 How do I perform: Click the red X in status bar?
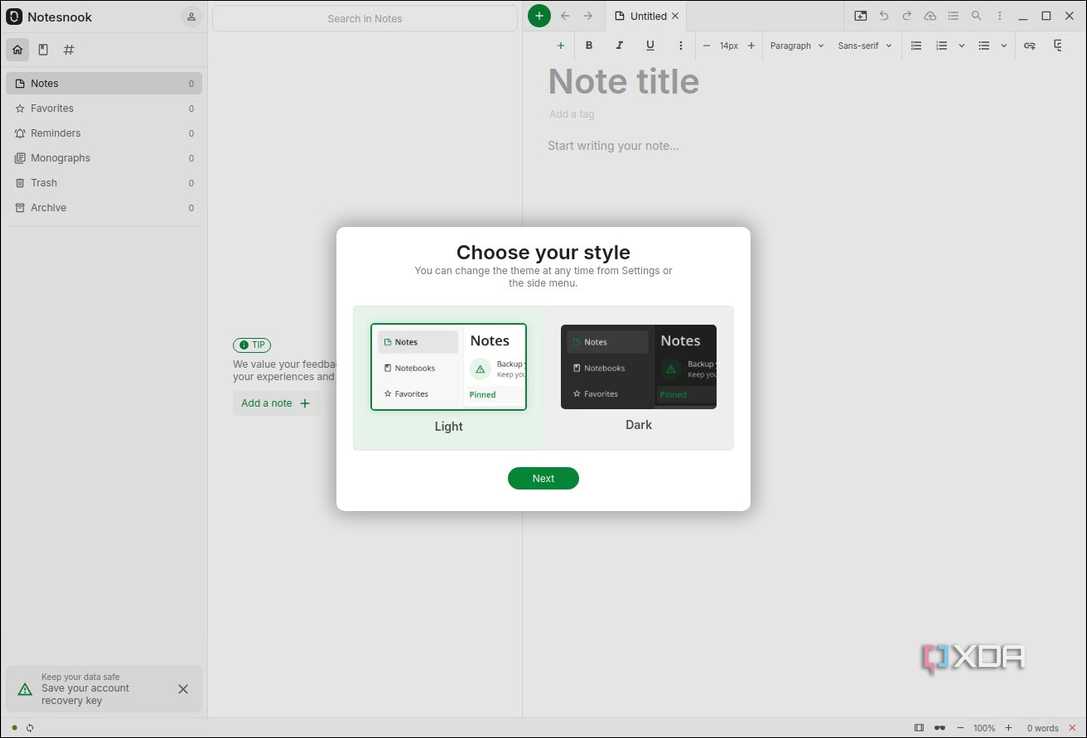[x=1072, y=728]
